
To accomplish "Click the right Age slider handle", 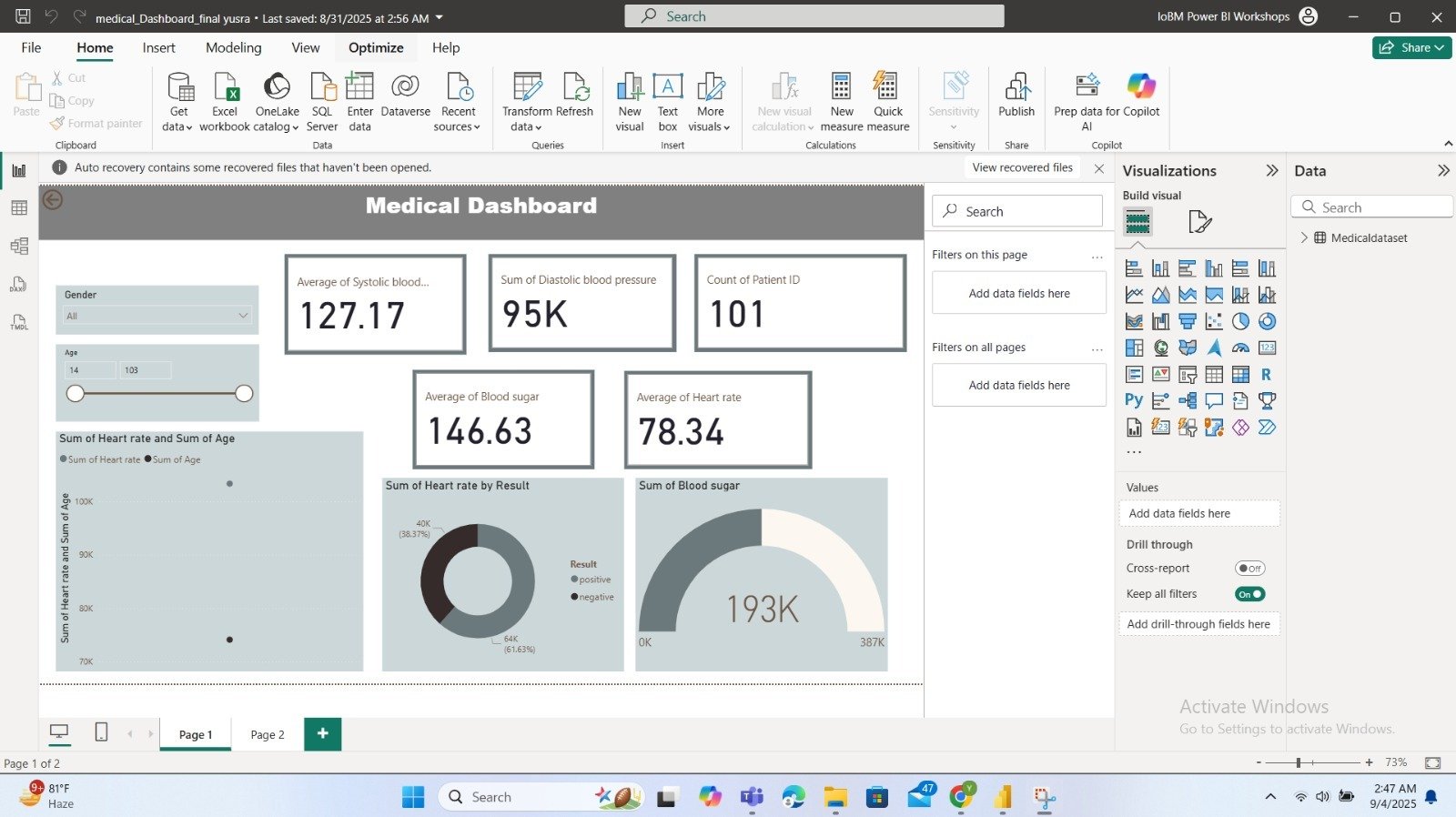I will (x=244, y=393).
